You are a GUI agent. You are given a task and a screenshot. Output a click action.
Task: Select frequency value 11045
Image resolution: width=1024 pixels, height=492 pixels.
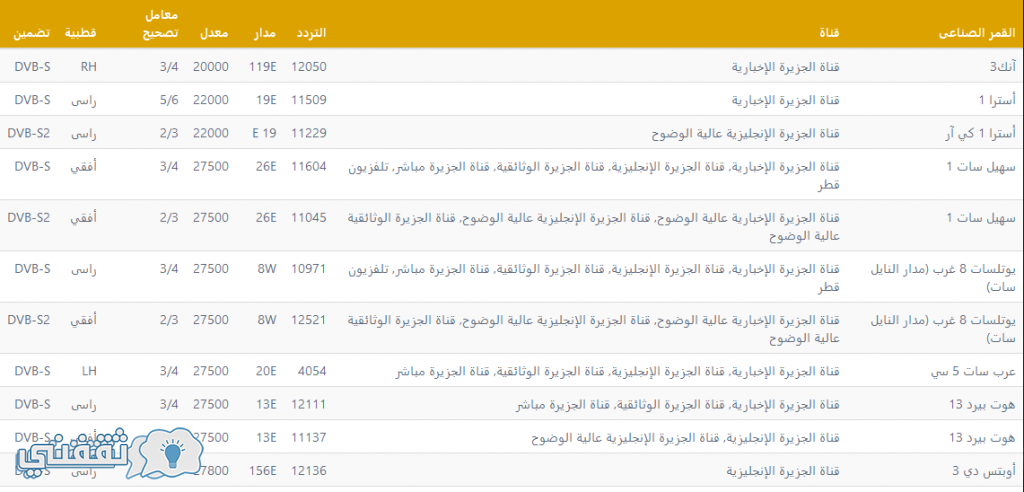tap(311, 217)
